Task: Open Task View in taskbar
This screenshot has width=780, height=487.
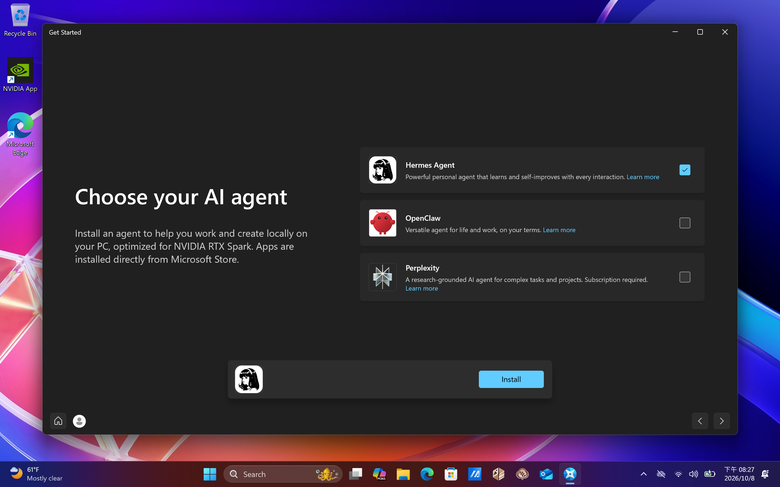Action: (x=355, y=474)
